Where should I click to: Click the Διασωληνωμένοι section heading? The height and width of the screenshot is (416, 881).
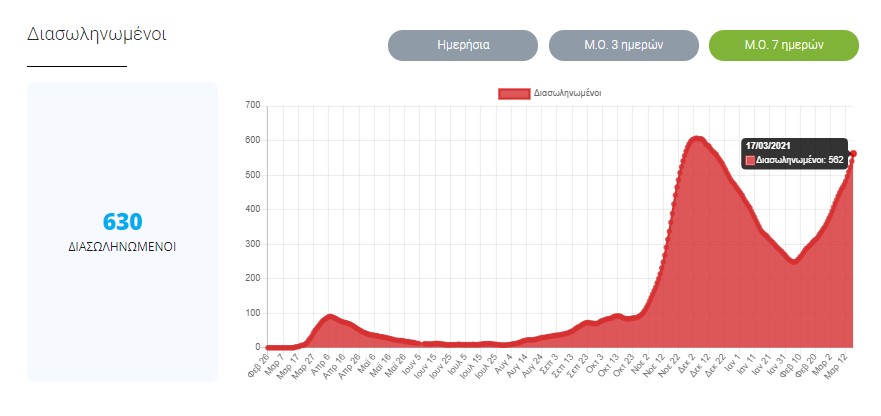96,34
